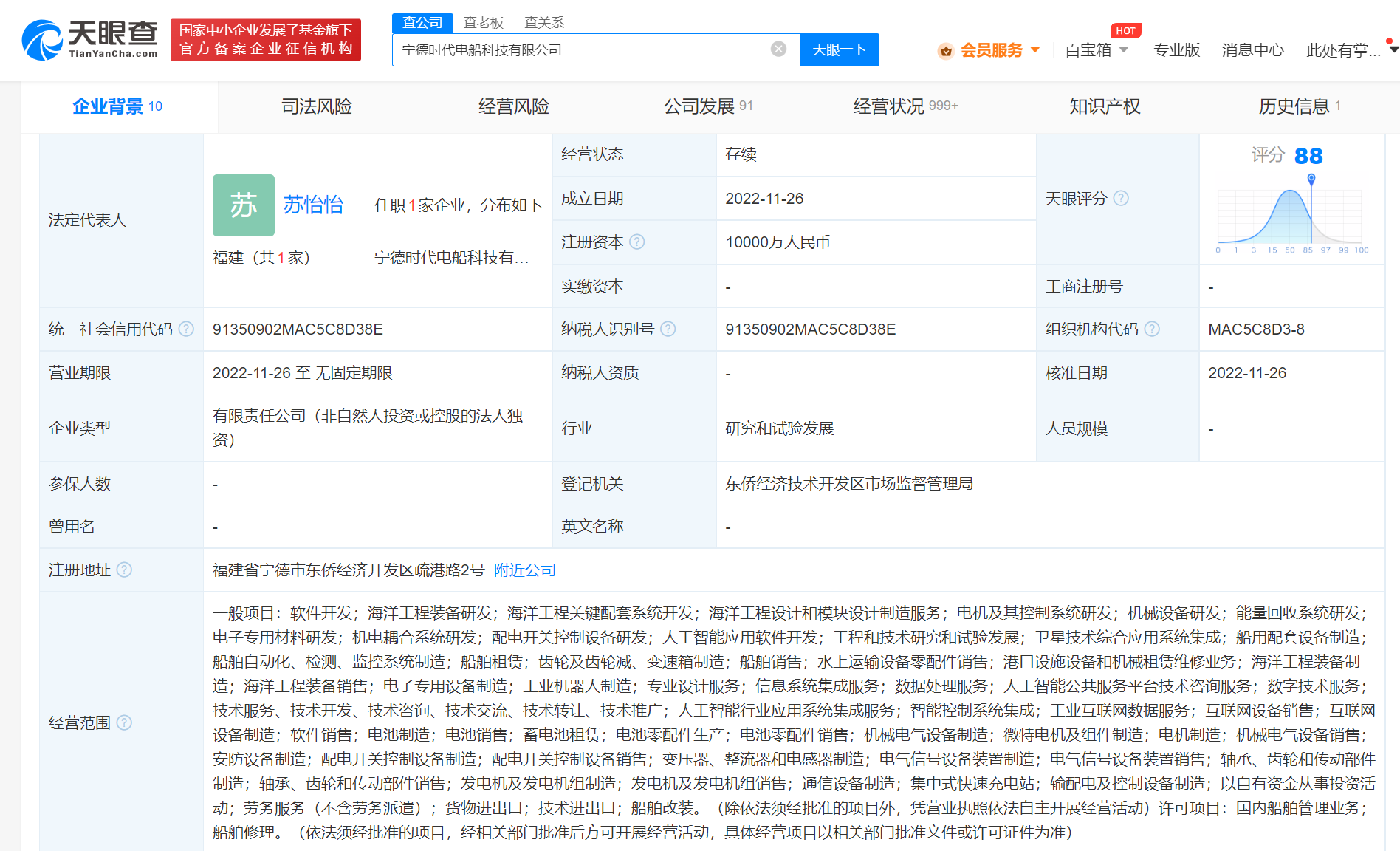Open the 百宝箱 dropdown menu
The height and width of the screenshot is (851, 1400).
[1097, 50]
